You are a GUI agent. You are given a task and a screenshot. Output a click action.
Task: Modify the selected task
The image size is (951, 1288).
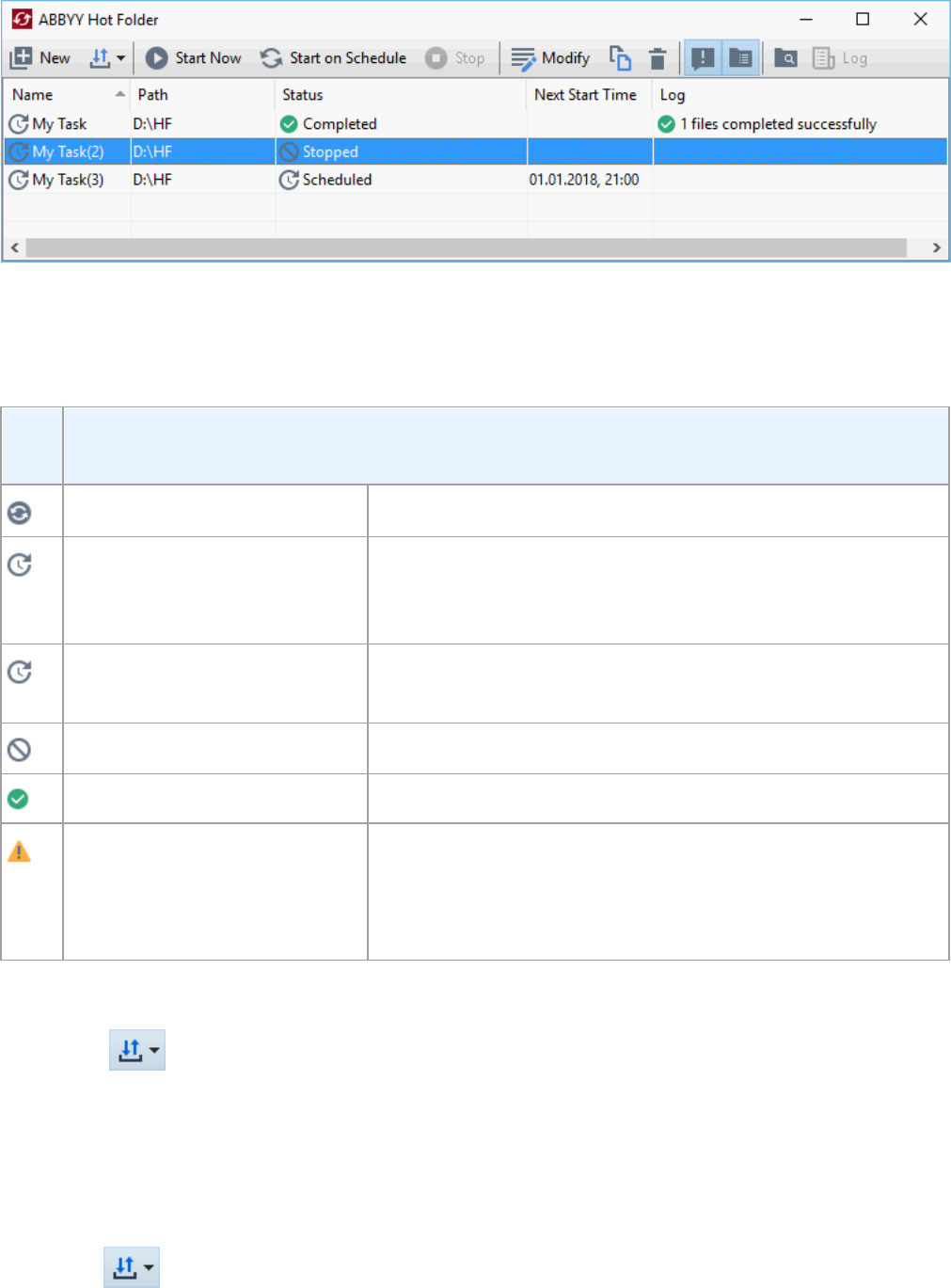tap(550, 58)
